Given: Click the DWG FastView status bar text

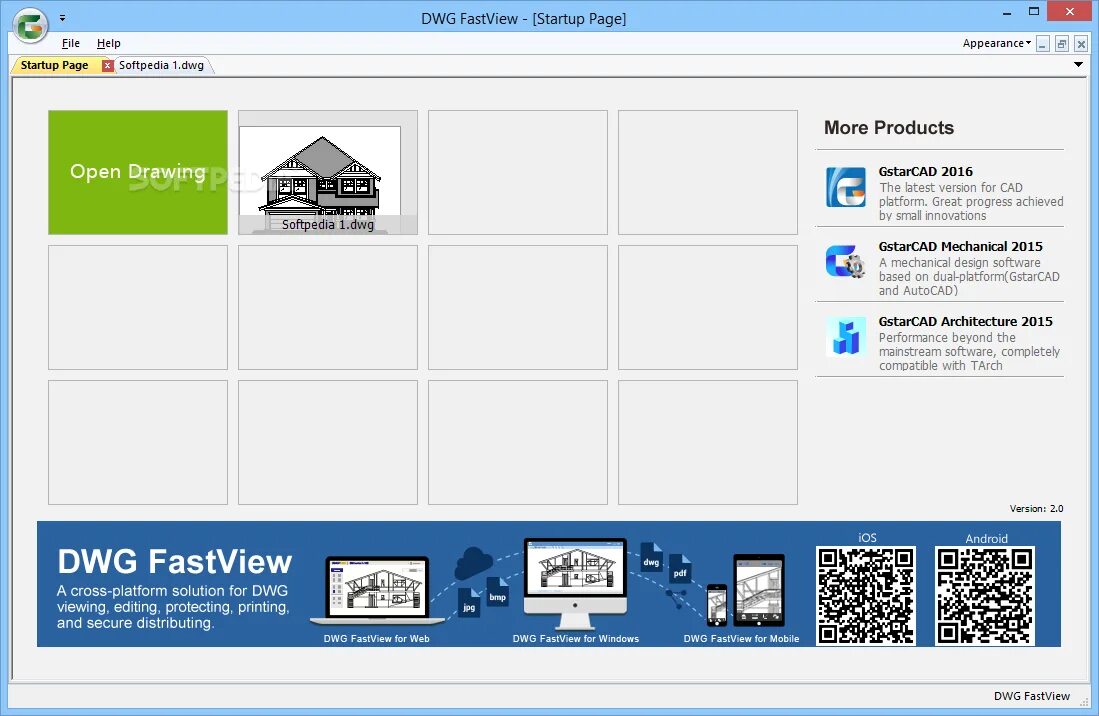Looking at the screenshot, I should coord(1032,696).
